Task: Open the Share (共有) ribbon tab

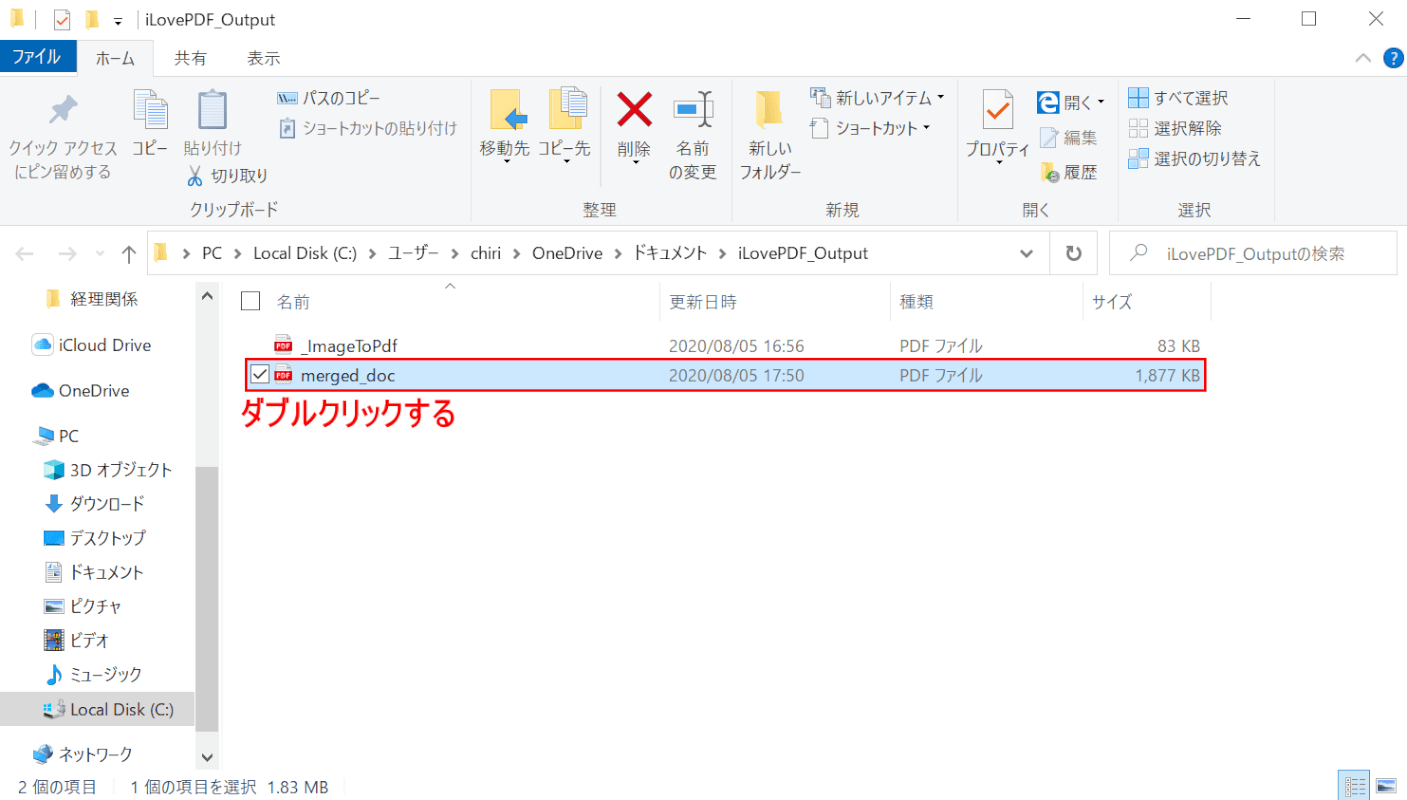Action: (x=190, y=58)
